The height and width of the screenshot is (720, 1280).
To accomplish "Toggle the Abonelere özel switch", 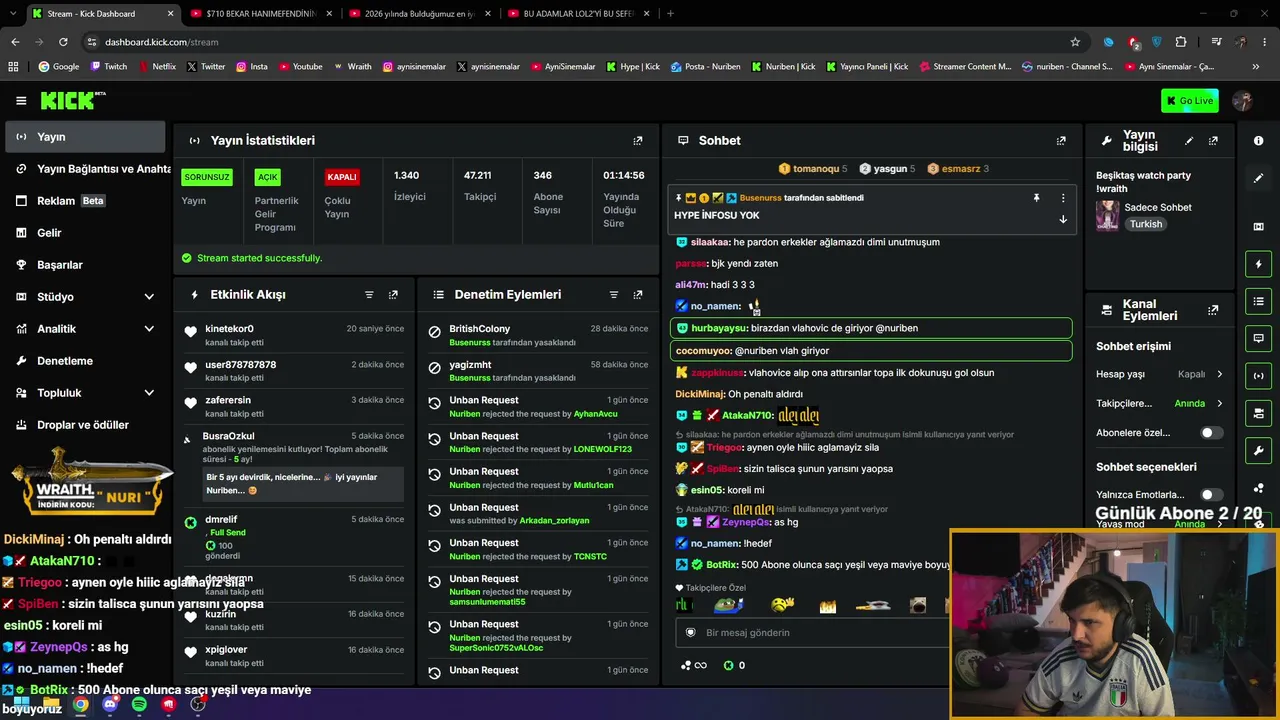I will pyautogui.click(x=1211, y=433).
